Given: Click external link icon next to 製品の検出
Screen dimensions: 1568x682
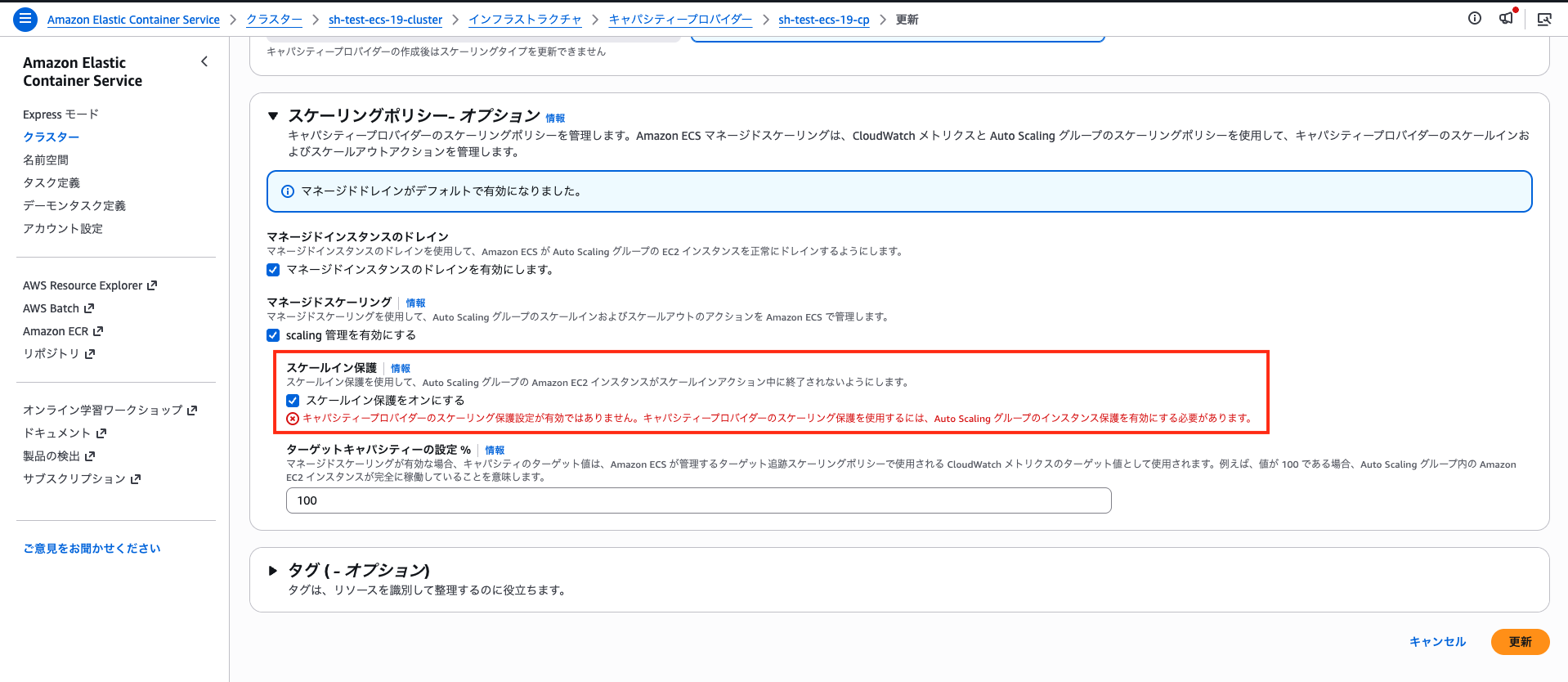Looking at the screenshot, I should pyautogui.click(x=90, y=456).
